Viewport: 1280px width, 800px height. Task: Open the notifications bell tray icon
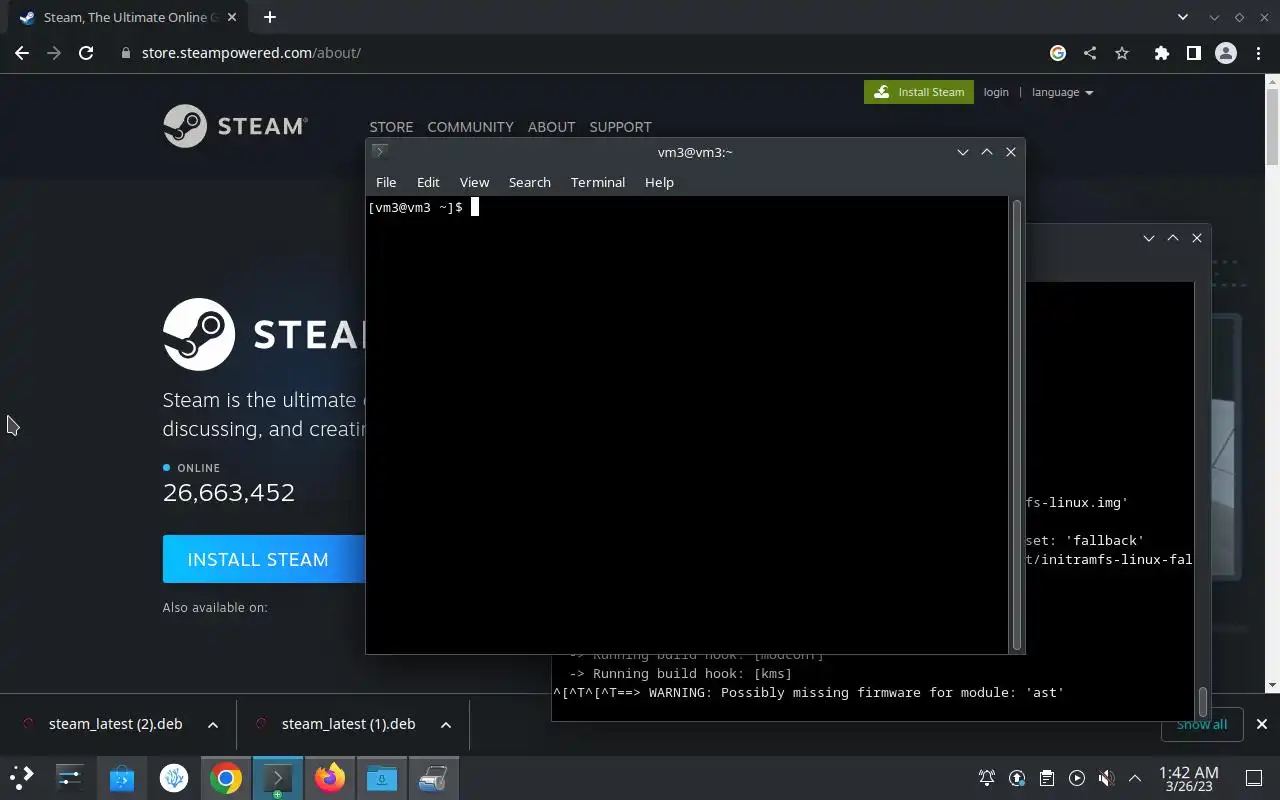click(987, 778)
